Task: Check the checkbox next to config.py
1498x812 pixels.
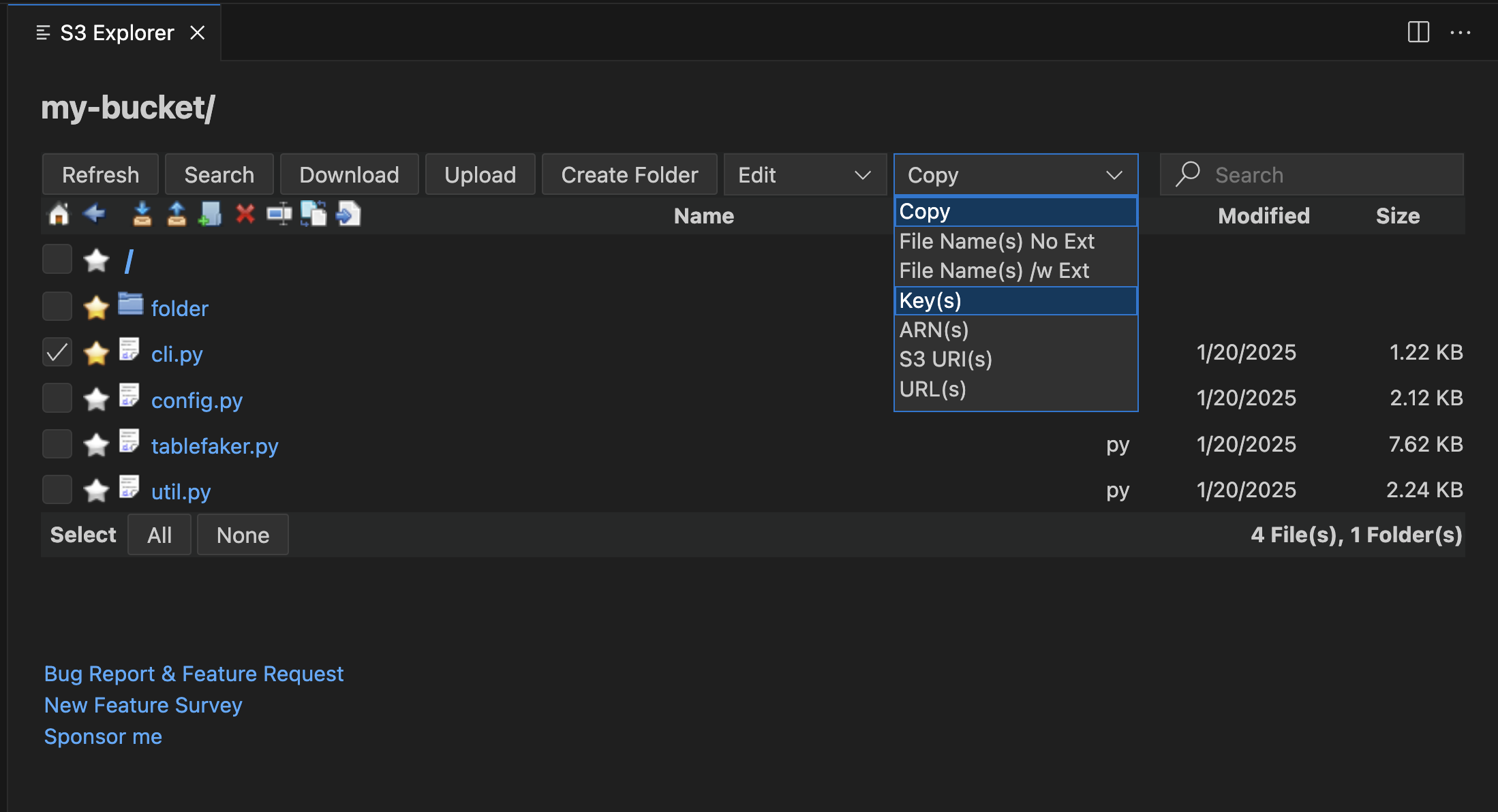Action: (x=57, y=398)
